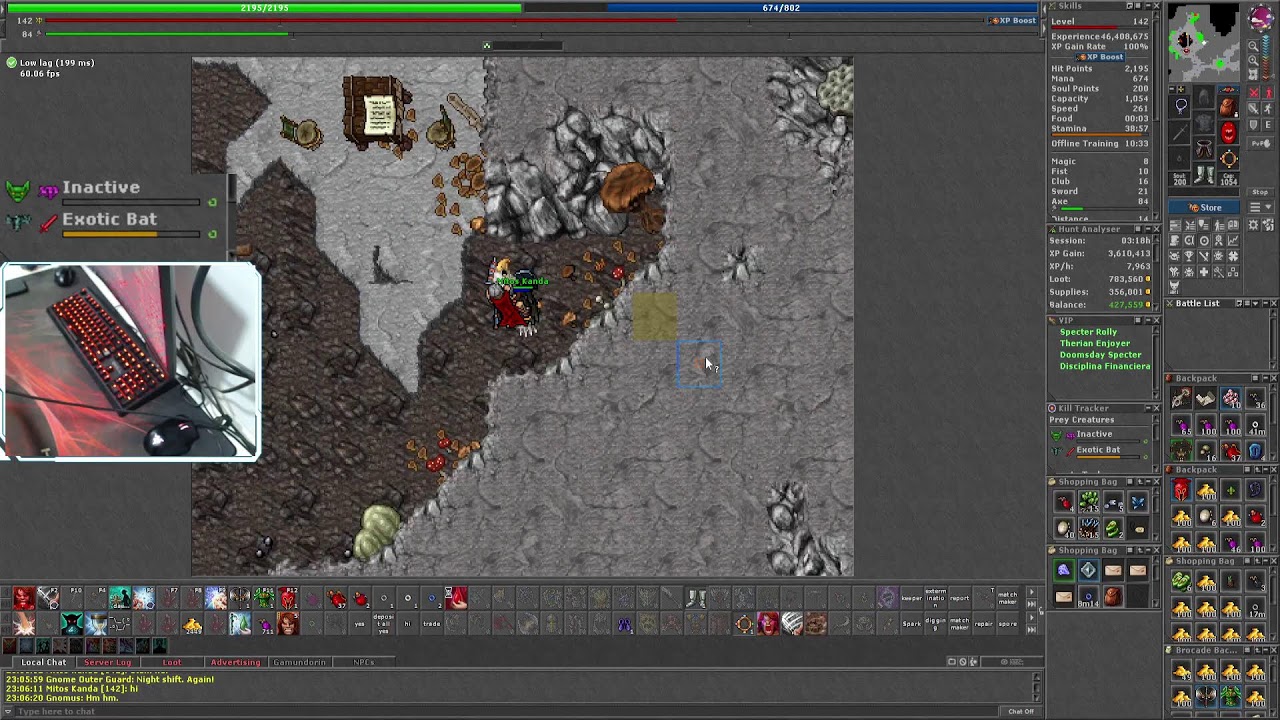This screenshot has height=720, width=1280.
Task: Click the helmet equipment slot
Action: [1204, 97]
